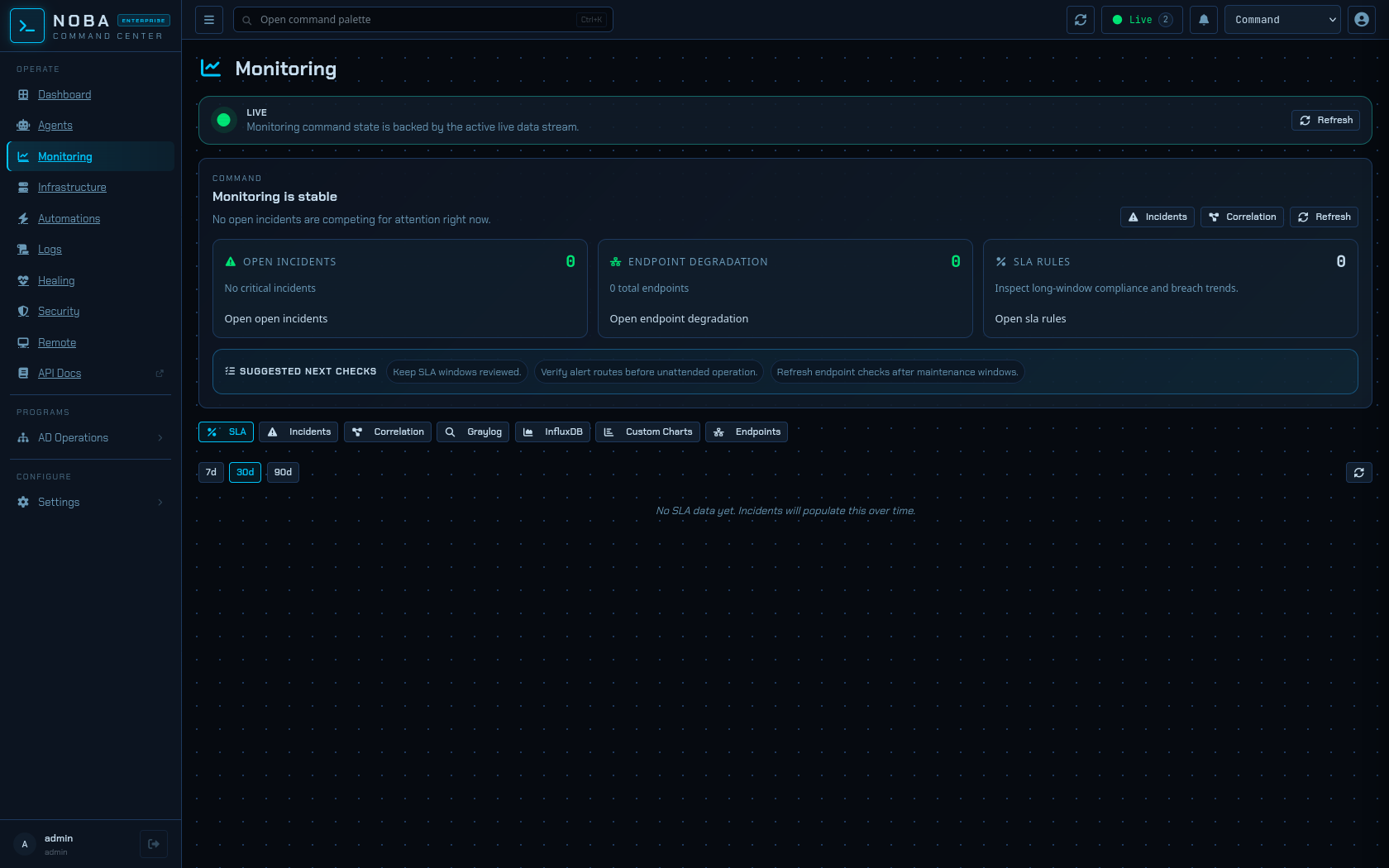Viewport: 1389px width, 868px height.
Task: Switch to the SLA tab
Action: (x=227, y=432)
